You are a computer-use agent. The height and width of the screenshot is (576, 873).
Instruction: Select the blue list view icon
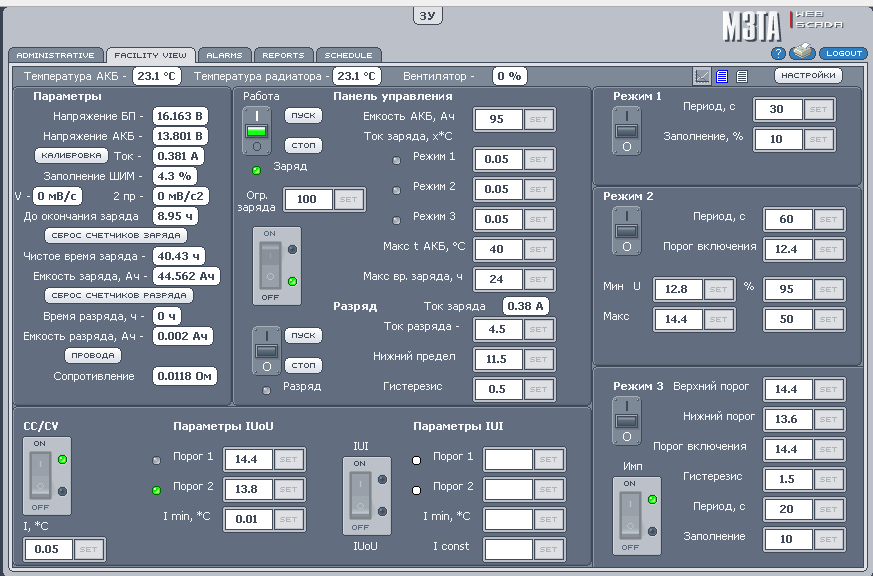click(x=722, y=76)
